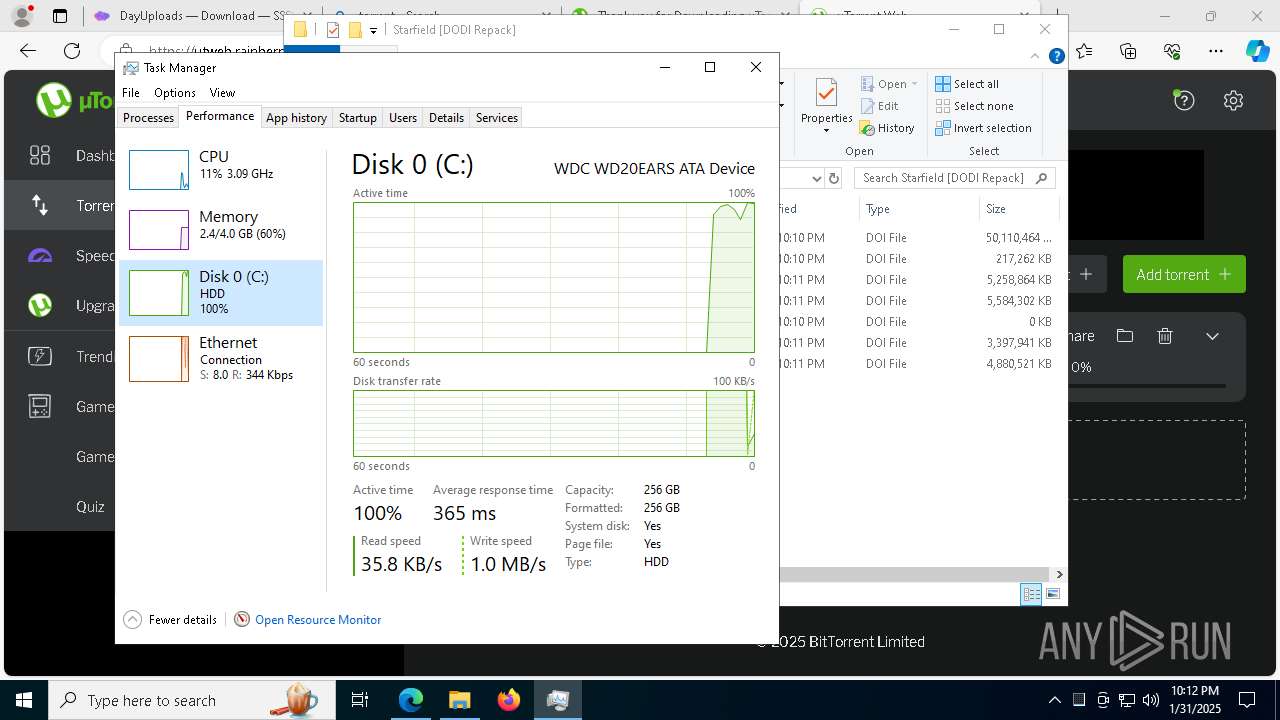1280x720 pixels.
Task: Switch to the Processes tab
Action: [149, 118]
